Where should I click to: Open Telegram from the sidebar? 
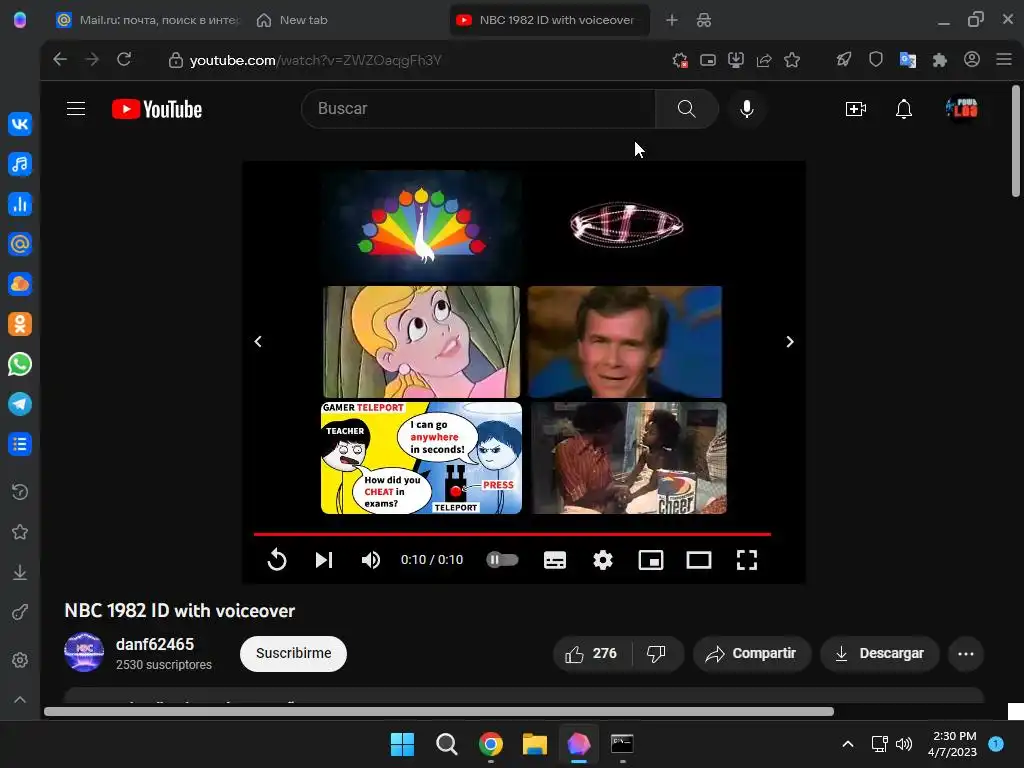[x=20, y=404]
